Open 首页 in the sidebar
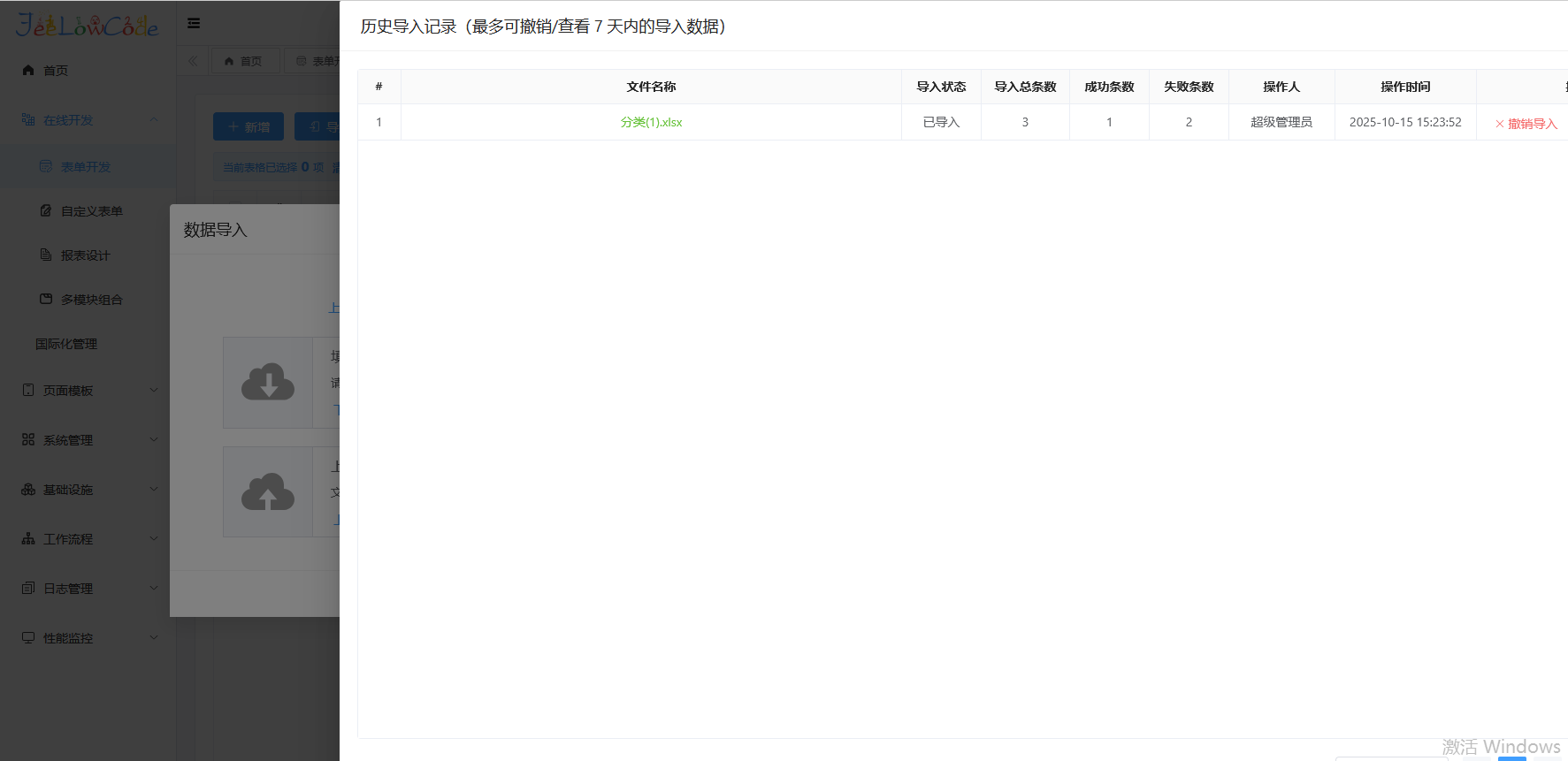The image size is (1568, 761). [88, 70]
